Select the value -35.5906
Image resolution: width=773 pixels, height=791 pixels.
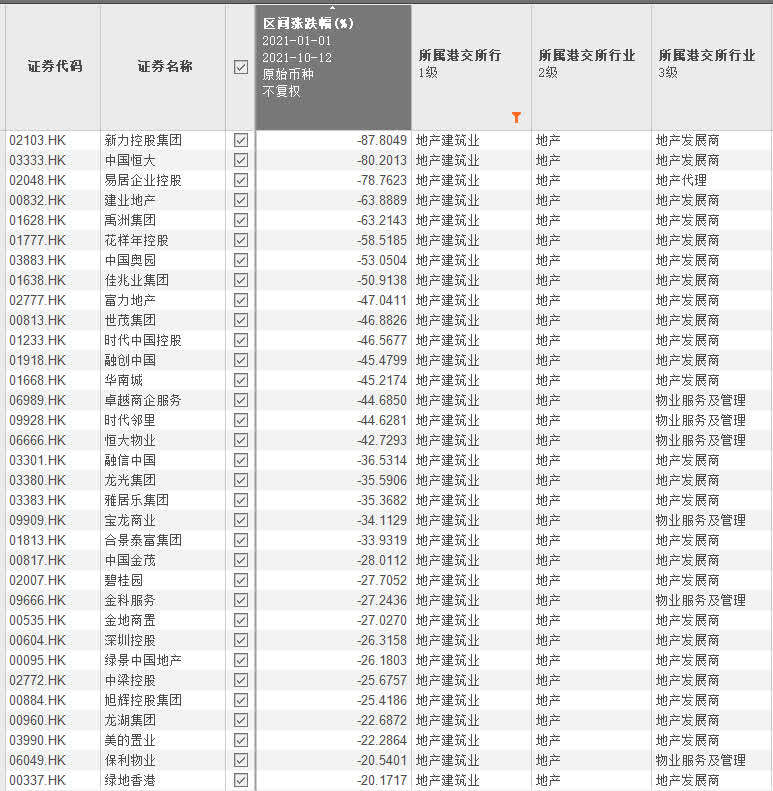pos(381,480)
